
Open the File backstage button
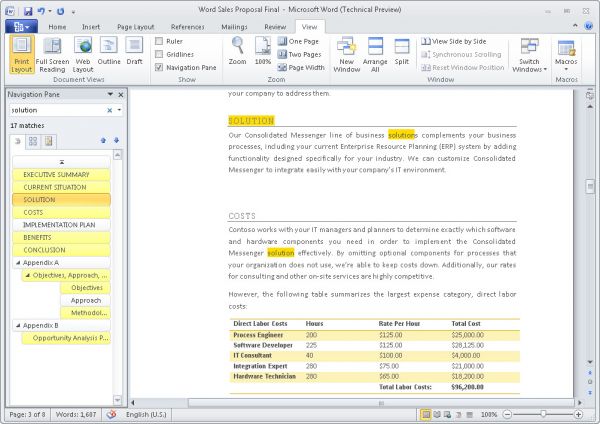click(21, 26)
